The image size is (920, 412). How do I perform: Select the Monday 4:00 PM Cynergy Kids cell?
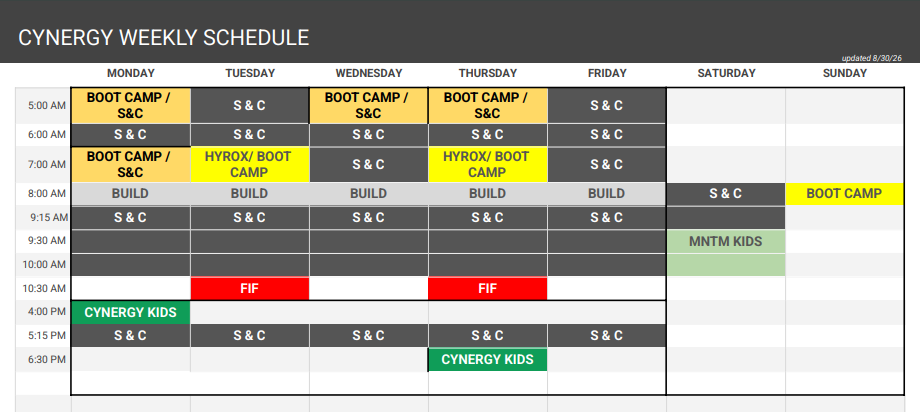pos(131,312)
